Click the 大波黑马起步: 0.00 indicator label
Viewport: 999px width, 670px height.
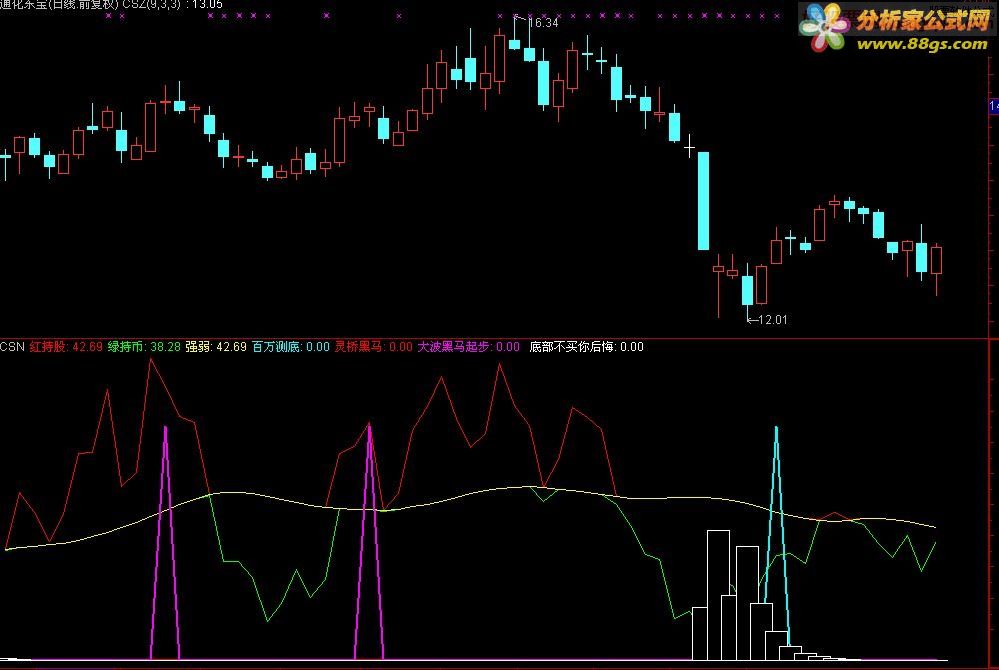468,347
